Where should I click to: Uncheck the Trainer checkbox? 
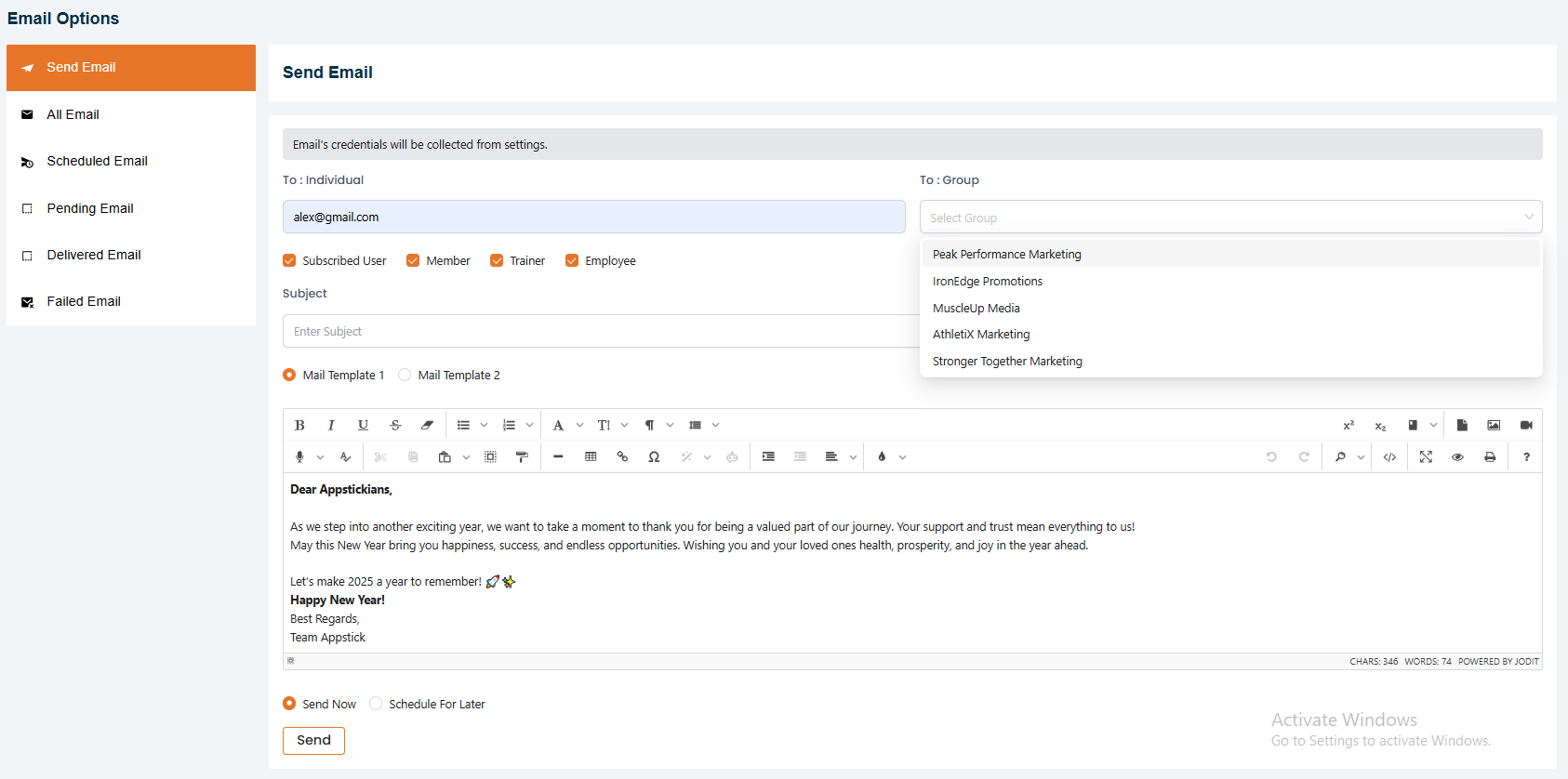tap(497, 260)
